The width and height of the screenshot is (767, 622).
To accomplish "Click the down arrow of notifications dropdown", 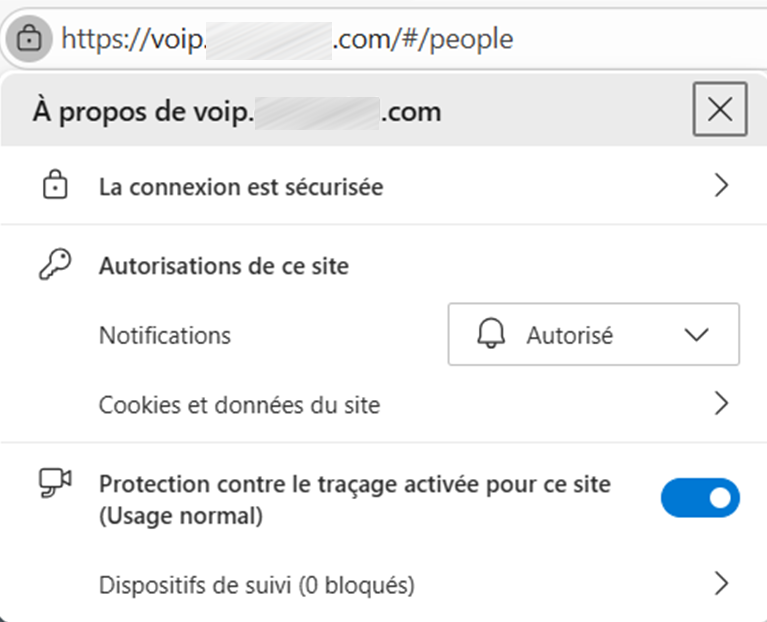I will point(696,335).
